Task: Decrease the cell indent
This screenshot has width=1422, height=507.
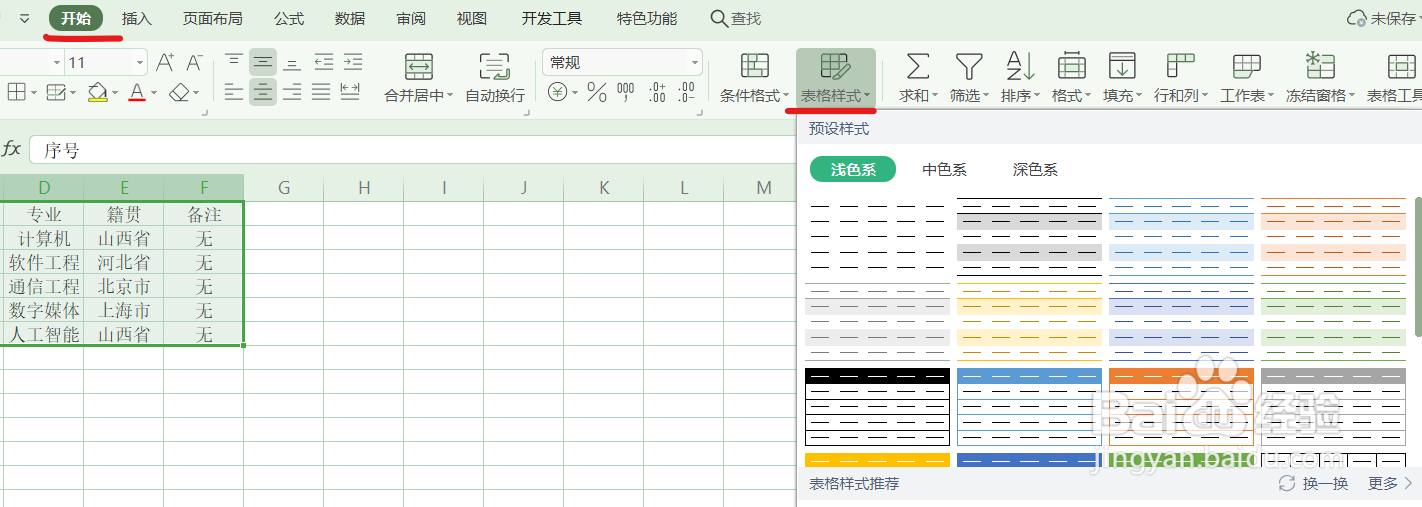Action: tap(323, 63)
